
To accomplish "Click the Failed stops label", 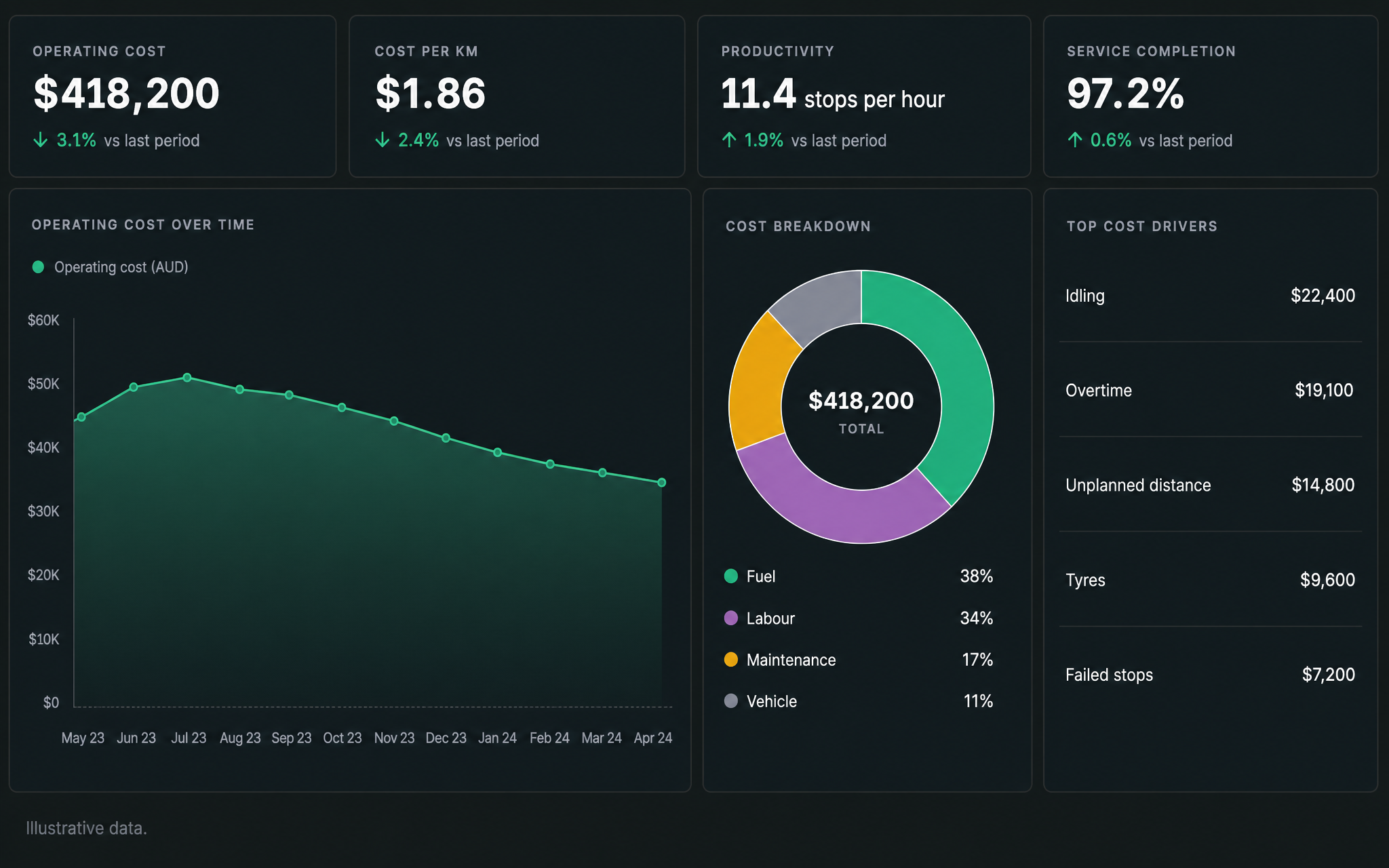I will click(x=1109, y=675).
